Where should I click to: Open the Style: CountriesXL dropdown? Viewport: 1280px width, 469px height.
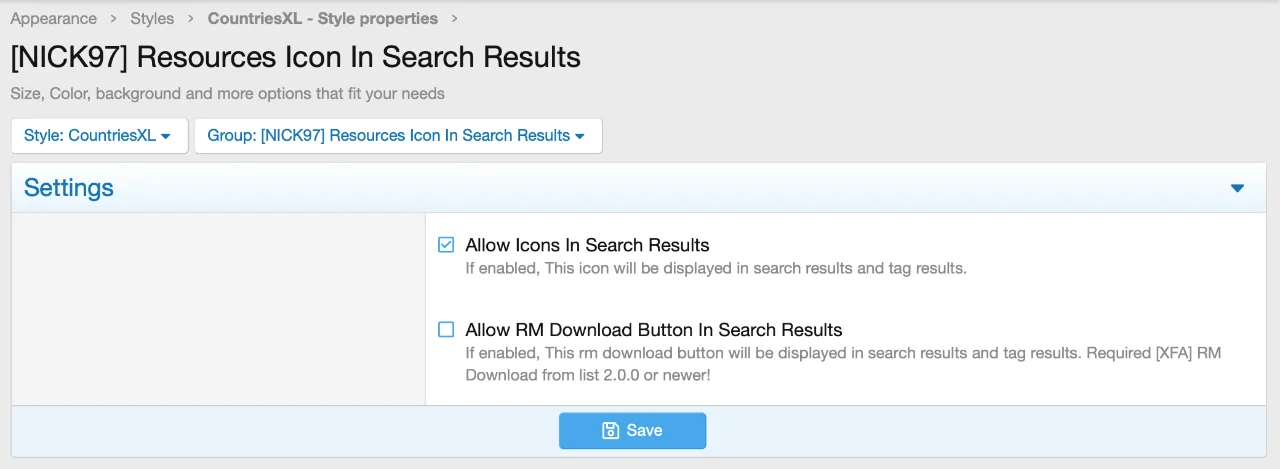(x=99, y=136)
